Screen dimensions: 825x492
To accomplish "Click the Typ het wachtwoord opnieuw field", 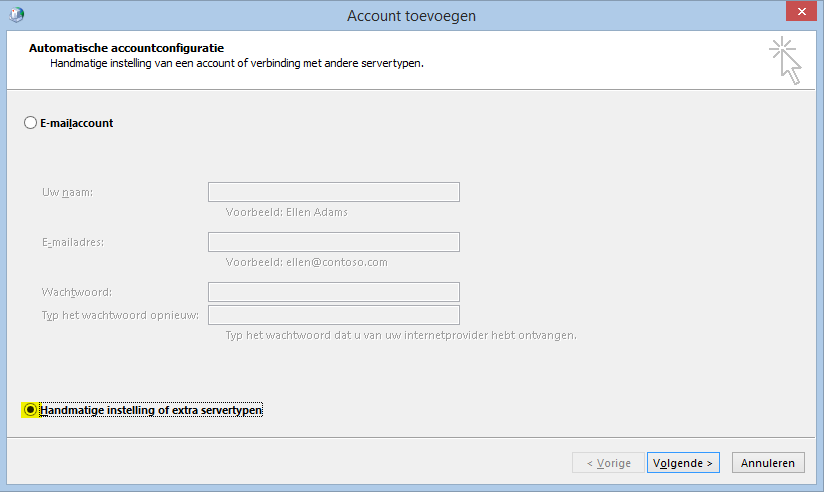I will pos(333,315).
